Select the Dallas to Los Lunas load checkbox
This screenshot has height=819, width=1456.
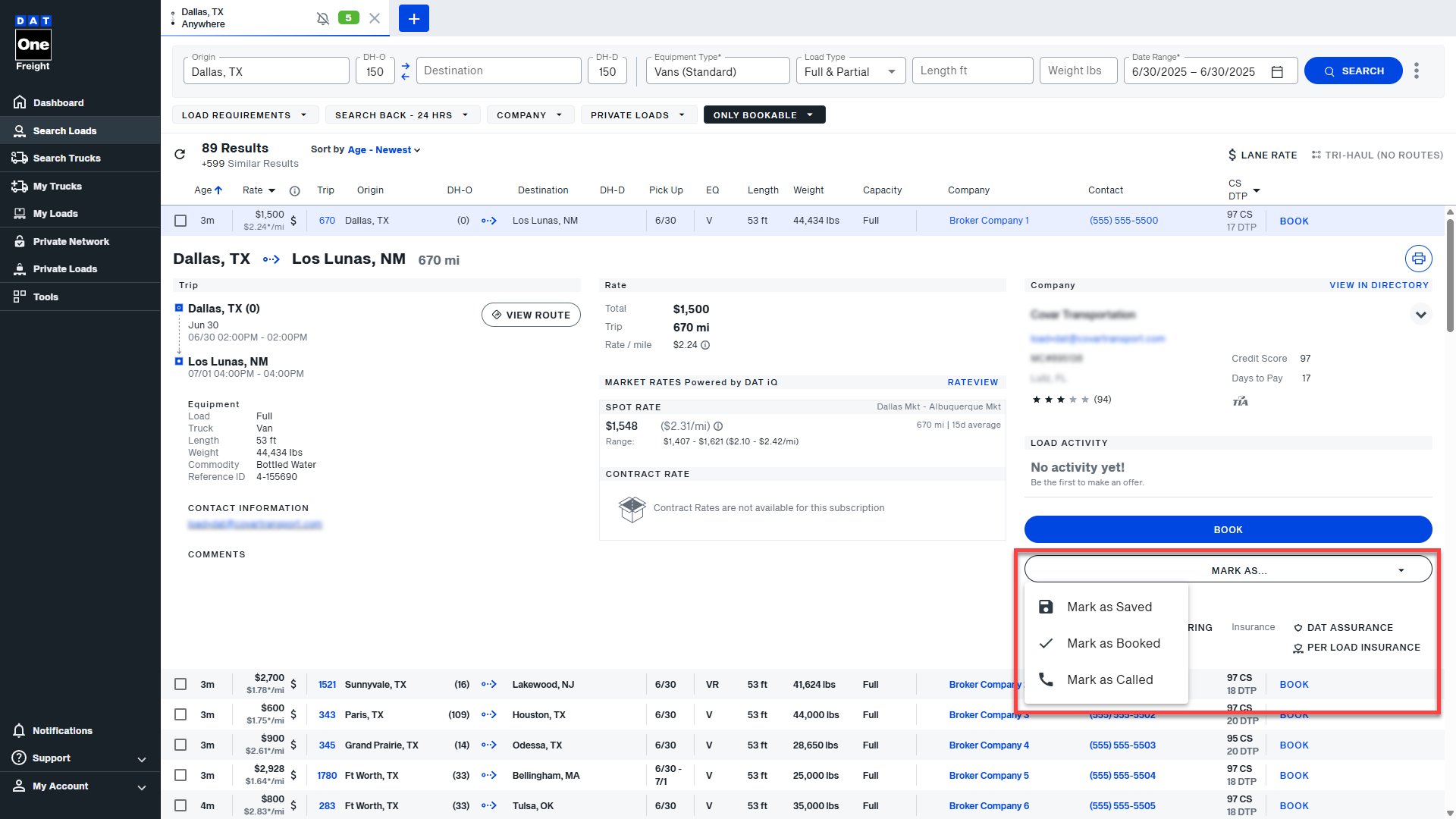[180, 221]
